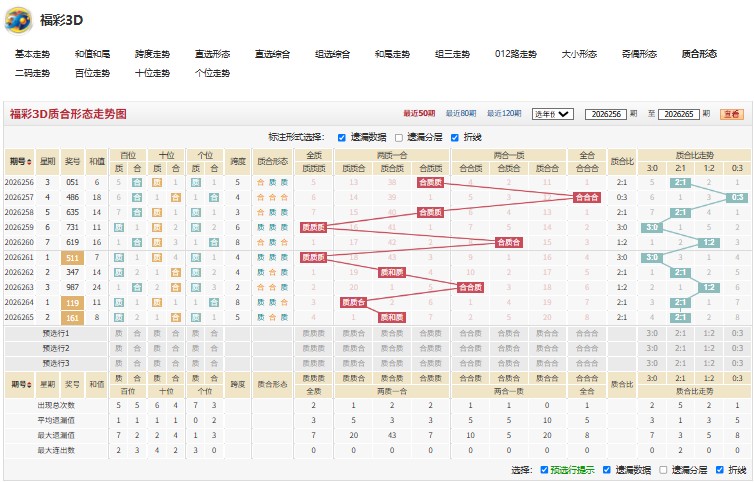Select the 质合形态 navigation item
The width and height of the screenshot is (754, 482).
(699, 54)
